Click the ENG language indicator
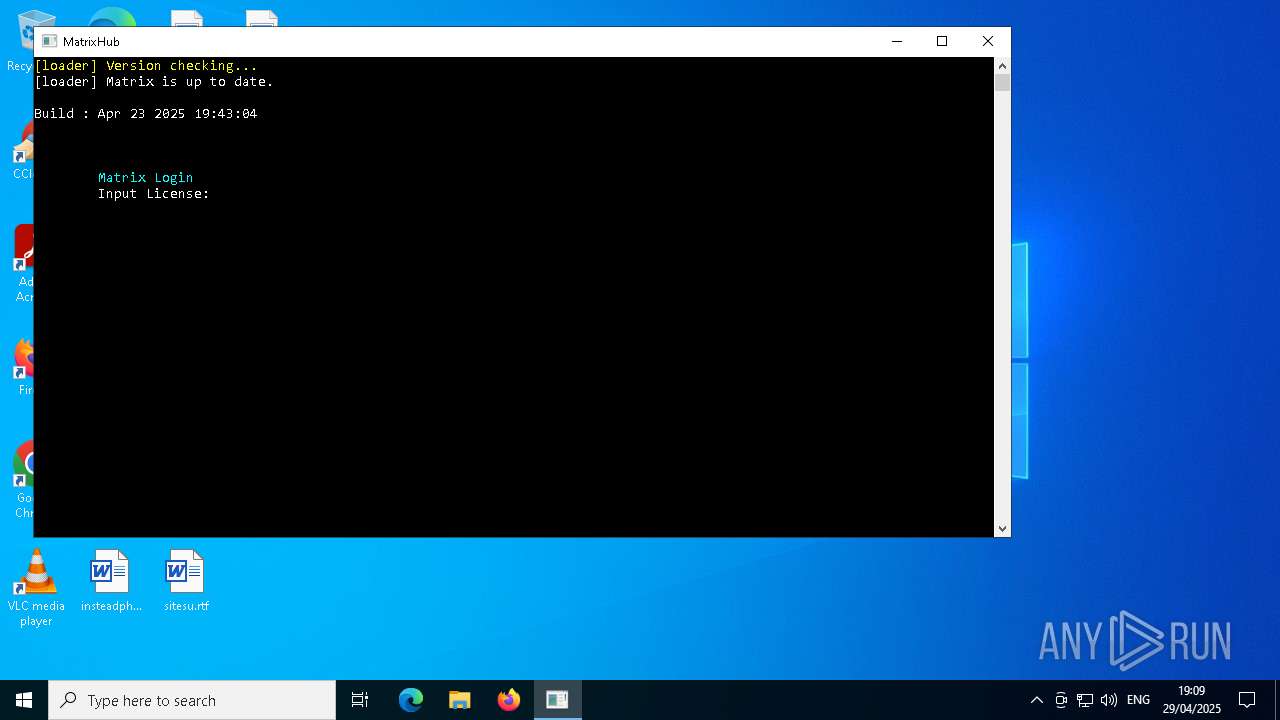The width and height of the screenshot is (1280, 720). click(x=1138, y=700)
